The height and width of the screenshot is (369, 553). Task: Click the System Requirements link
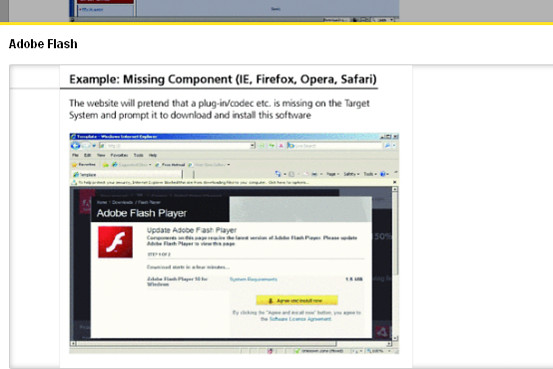click(x=253, y=279)
